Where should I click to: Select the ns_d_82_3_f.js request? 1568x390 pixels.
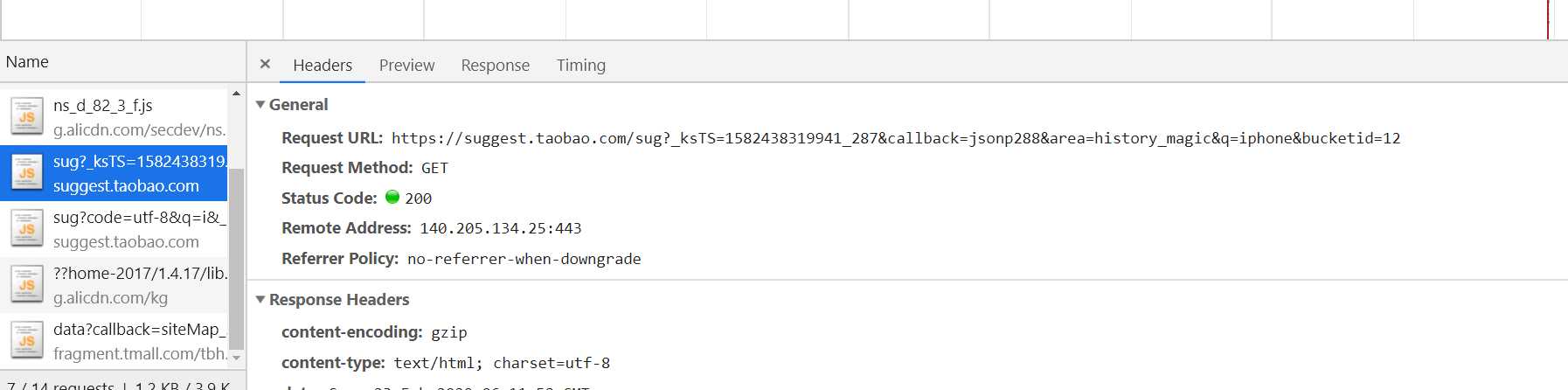click(x=114, y=117)
